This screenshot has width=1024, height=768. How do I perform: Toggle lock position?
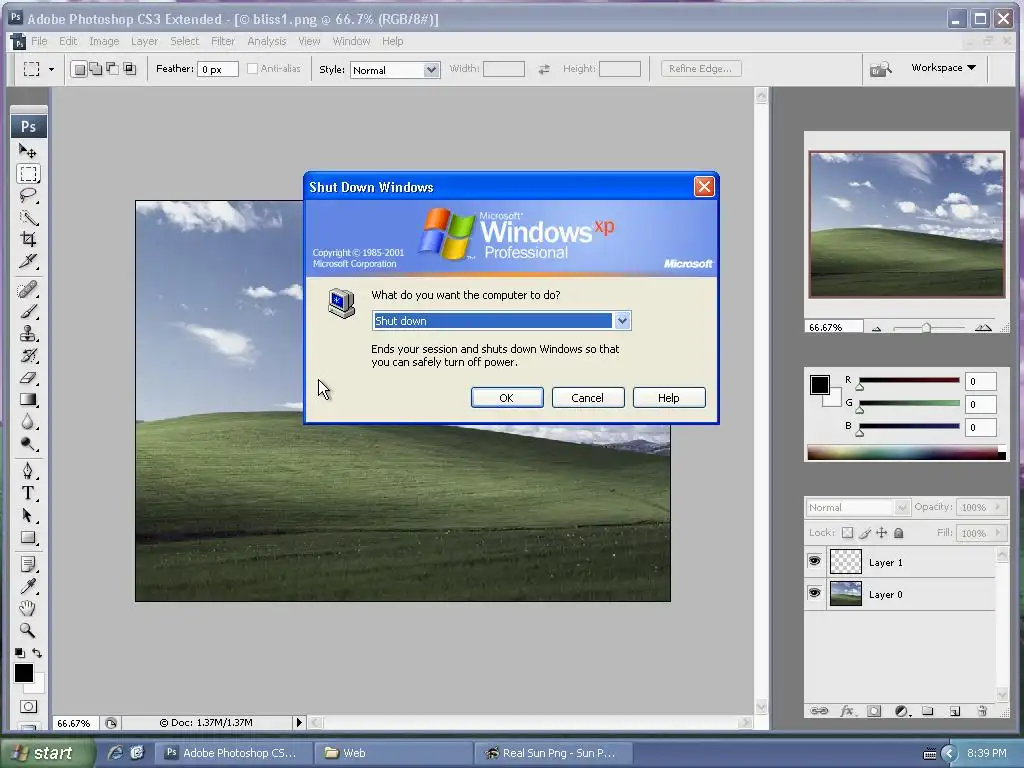882,533
